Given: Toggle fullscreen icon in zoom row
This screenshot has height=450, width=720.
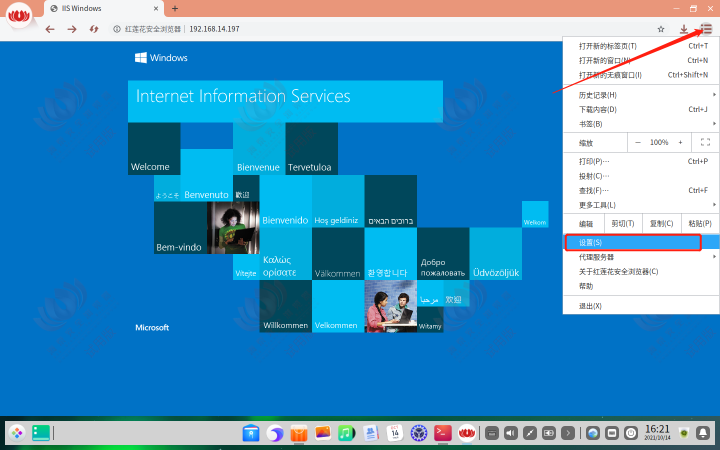Looking at the screenshot, I should [x=705, y=143].
